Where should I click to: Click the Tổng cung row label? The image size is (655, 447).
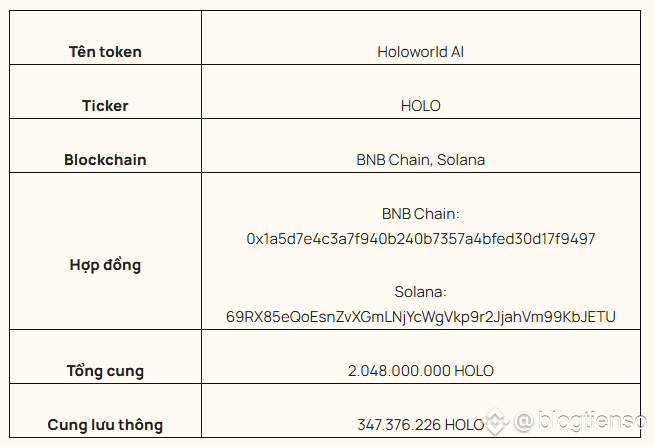[105, 371]
